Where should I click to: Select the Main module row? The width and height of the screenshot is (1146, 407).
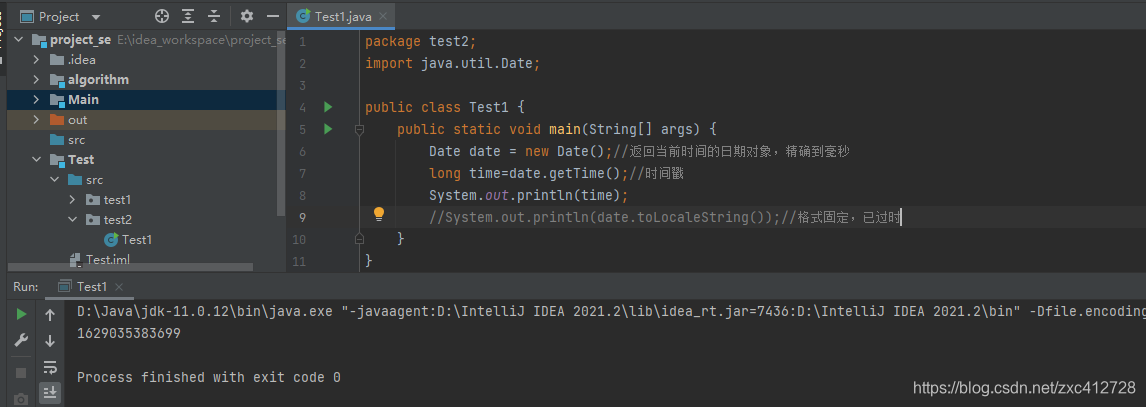point(146,99)
